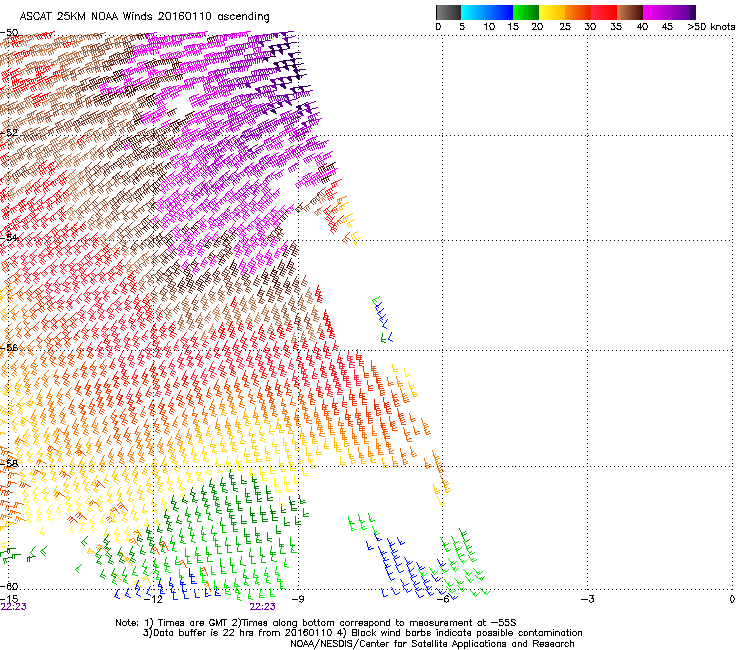Click the '15' legend tick label
Image resolution: width=740 pixels, height=650 pixels.
tap(513, 27)
